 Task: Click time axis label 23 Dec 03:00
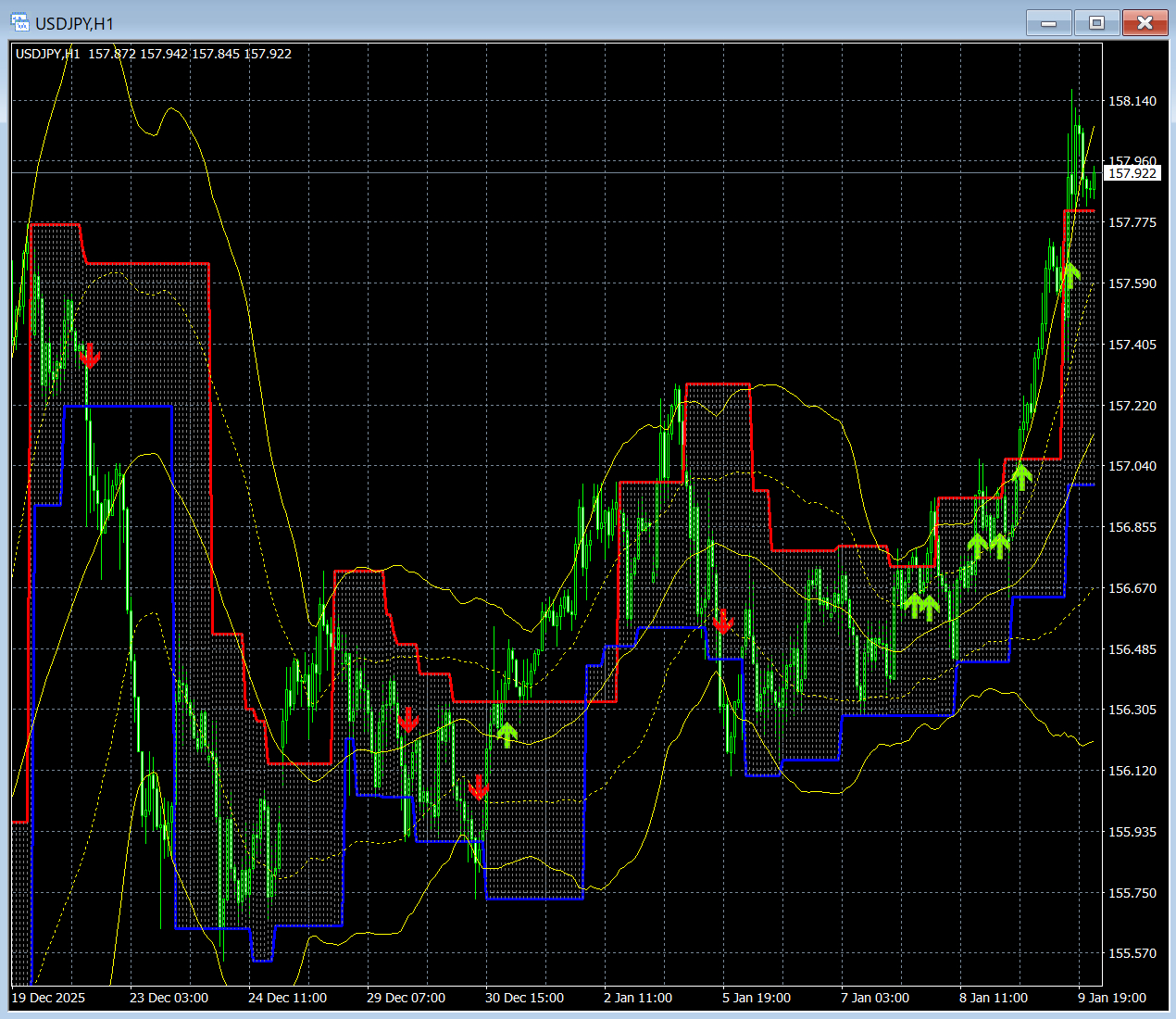pos(169,998)
